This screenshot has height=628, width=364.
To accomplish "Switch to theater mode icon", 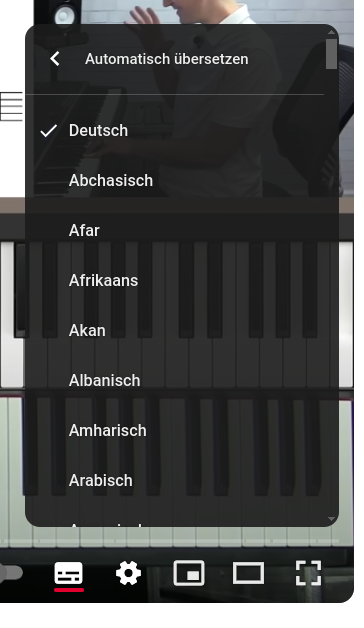I will [x=248, y=573].
